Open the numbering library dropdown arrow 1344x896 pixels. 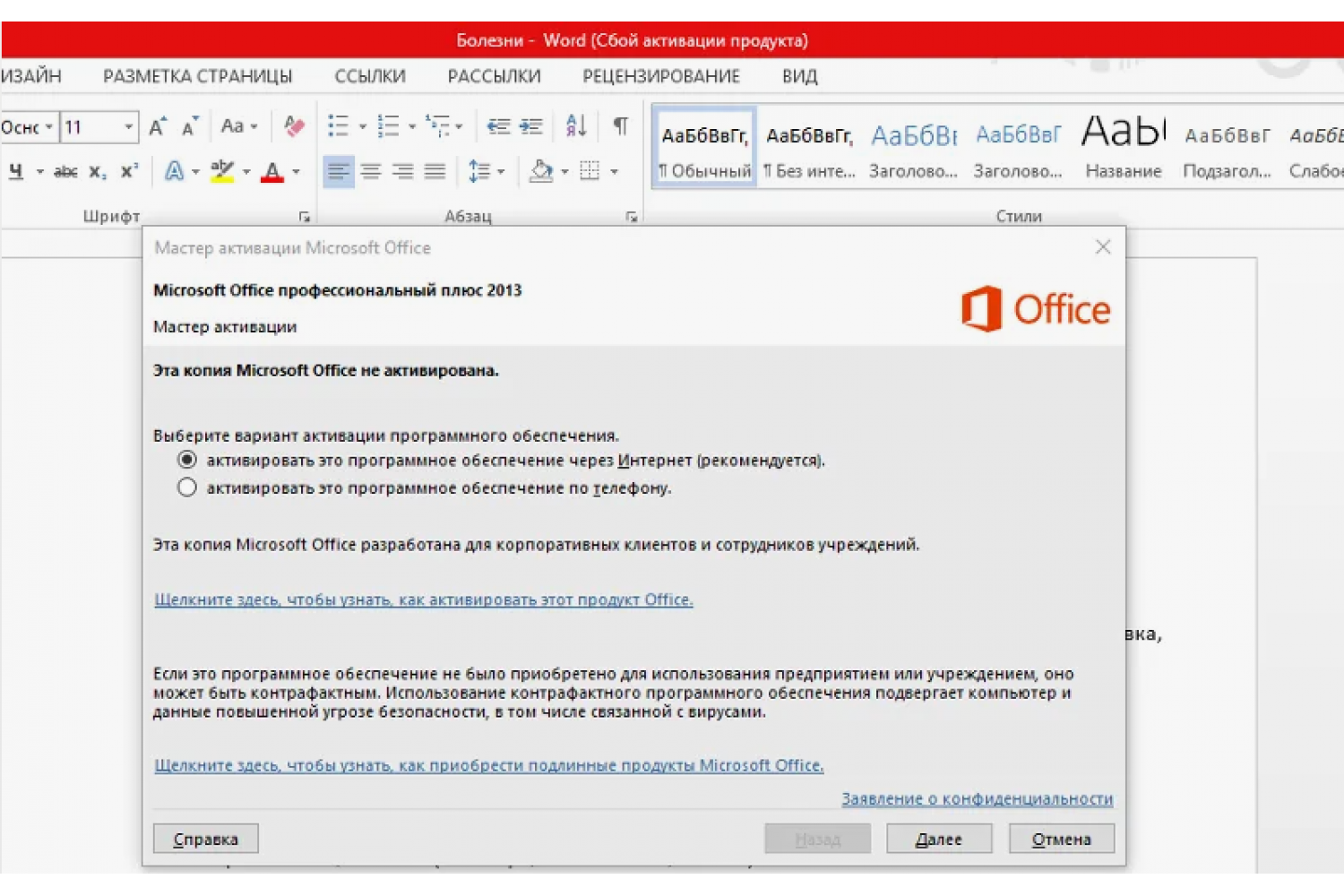[x=412, y=126]
